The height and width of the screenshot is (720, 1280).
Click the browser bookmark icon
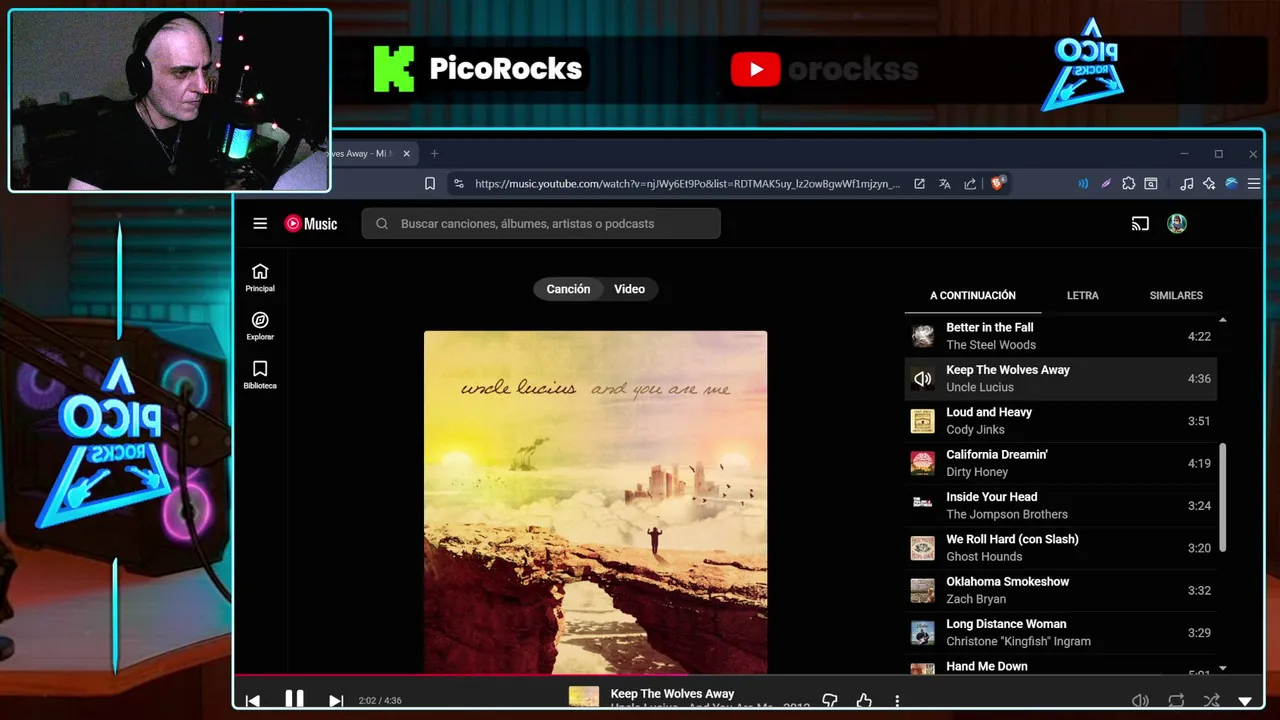(x=430, y=184)
